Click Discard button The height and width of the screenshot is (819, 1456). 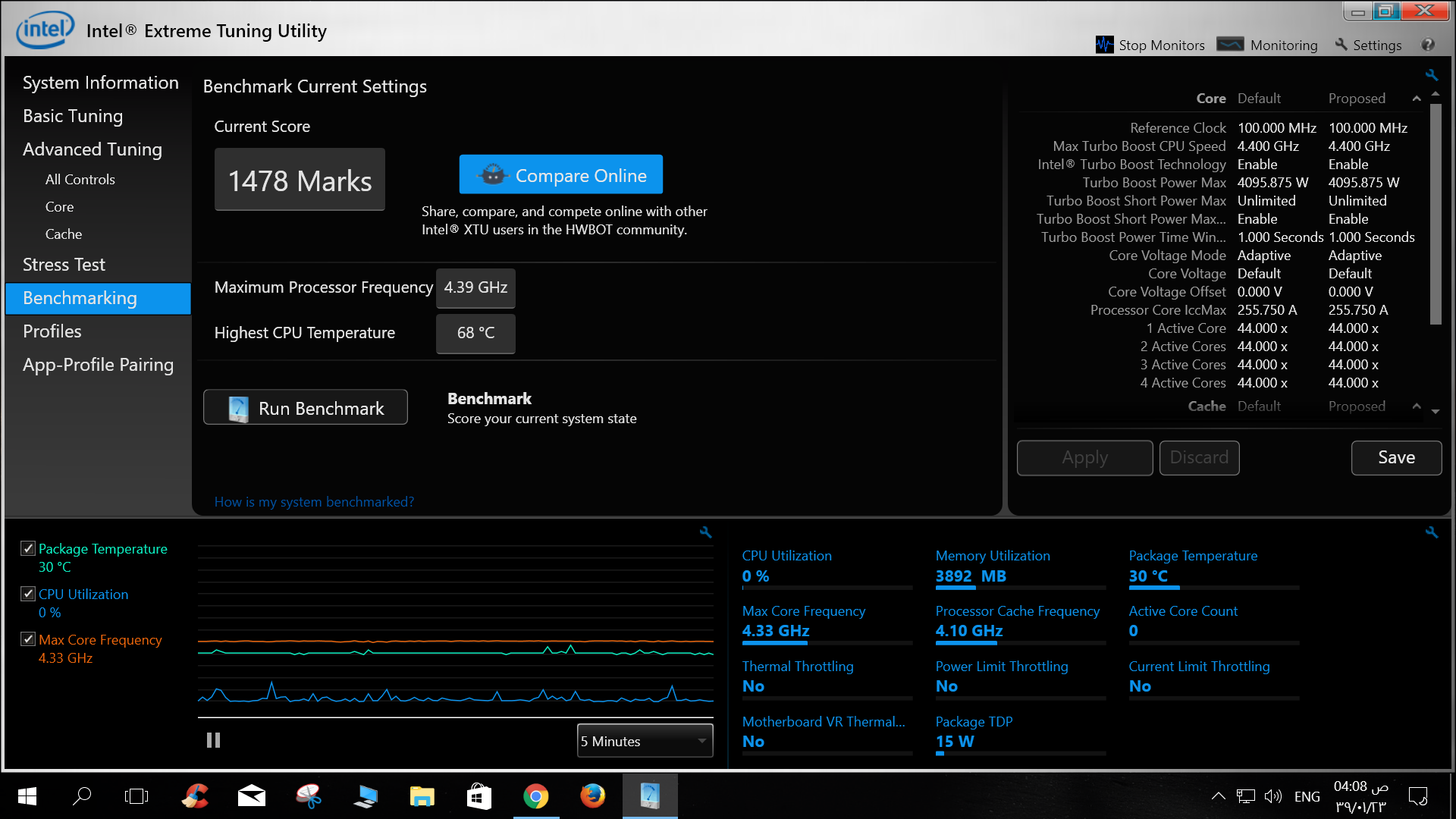tap(1199, 457)
